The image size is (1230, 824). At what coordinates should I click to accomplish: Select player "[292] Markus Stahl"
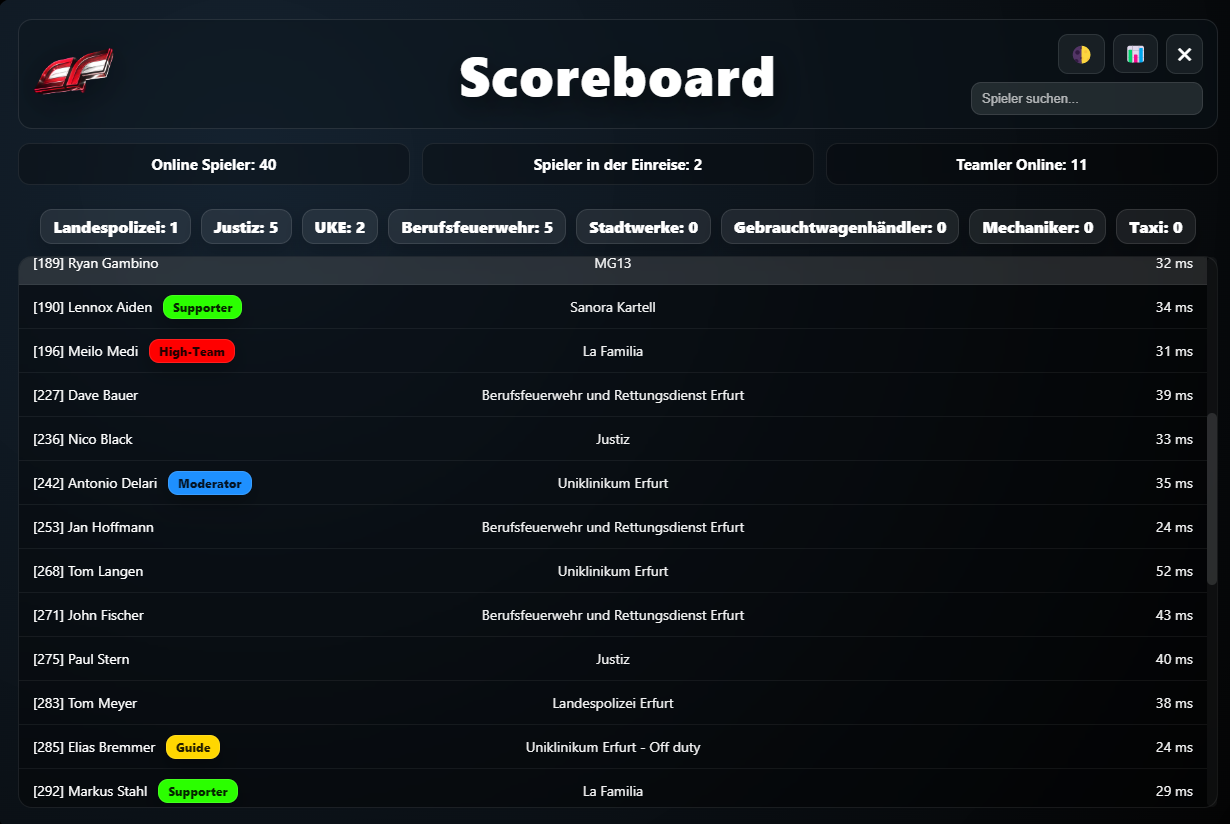tap(612, 789)
